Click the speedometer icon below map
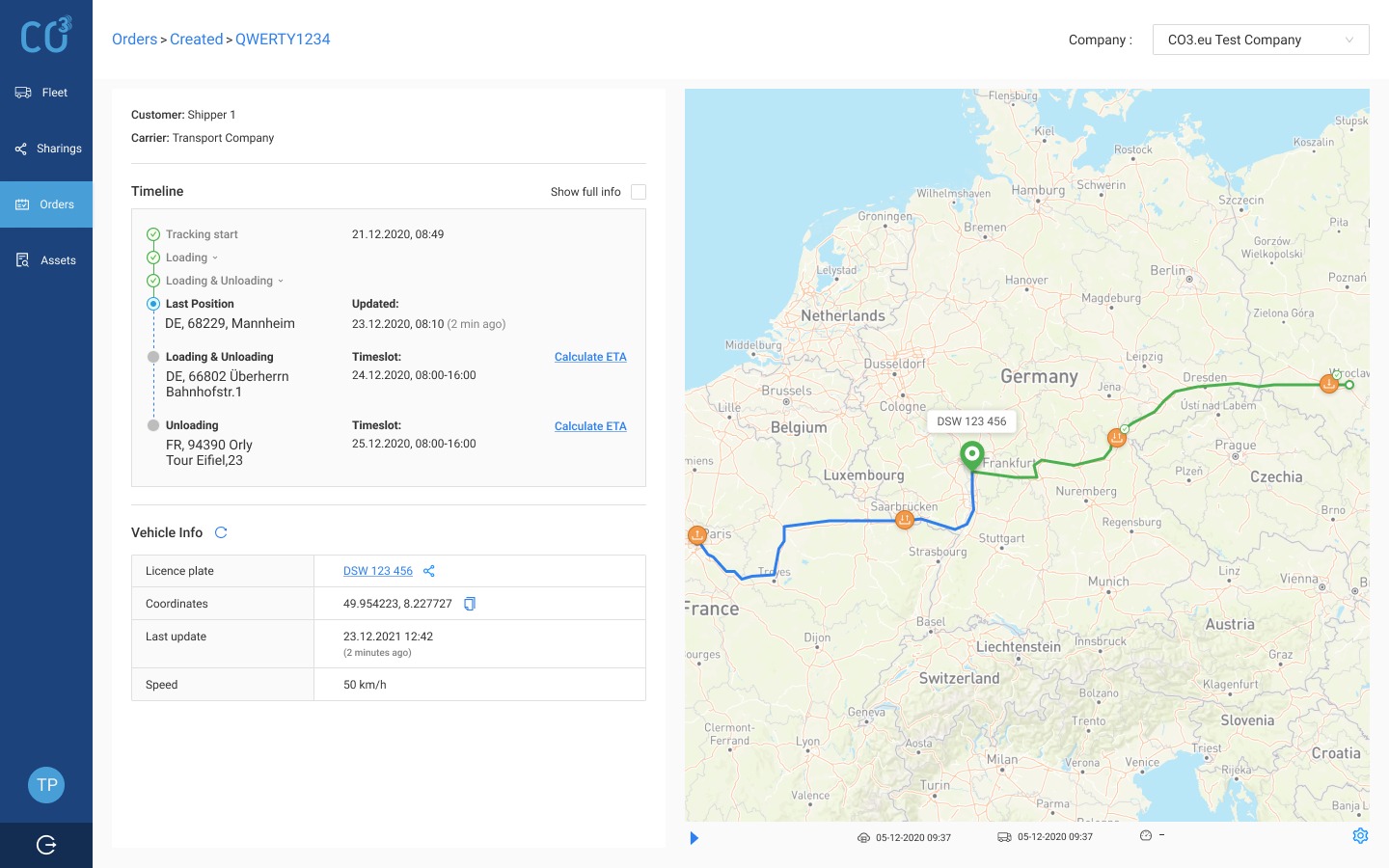The image size is (1389, 868). tap(1146, 835)
